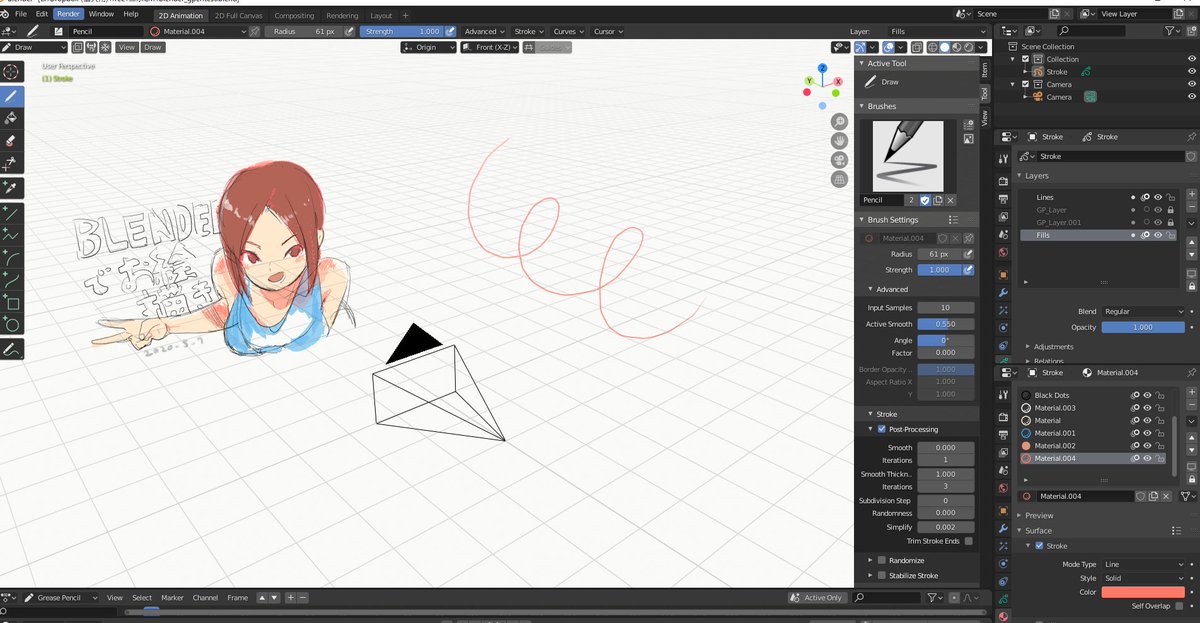Remove layer with the minus button
This screenshot has height=623, width=1200.
click(1191, 207)
